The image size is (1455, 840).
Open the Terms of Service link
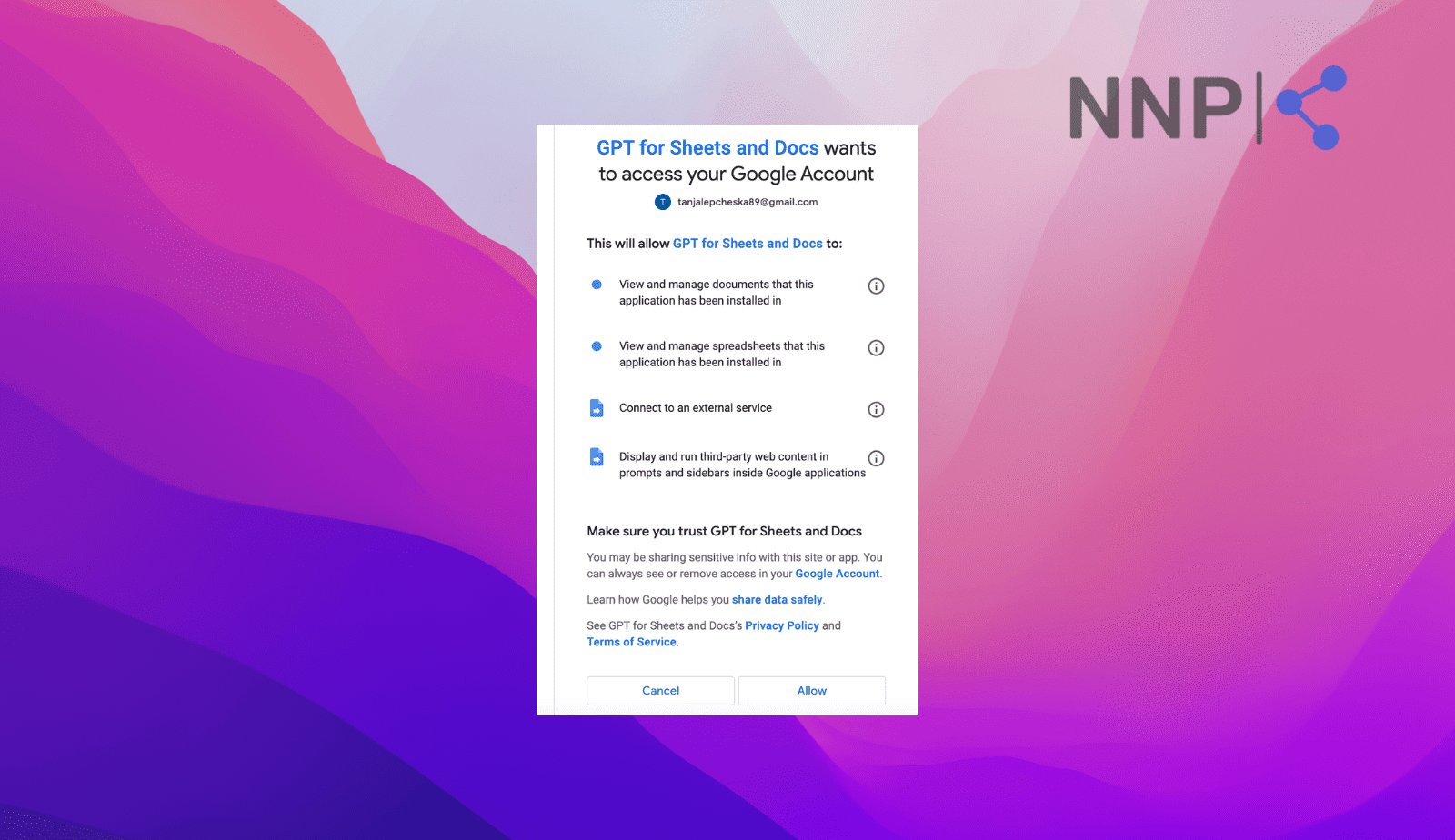(632, 643)
